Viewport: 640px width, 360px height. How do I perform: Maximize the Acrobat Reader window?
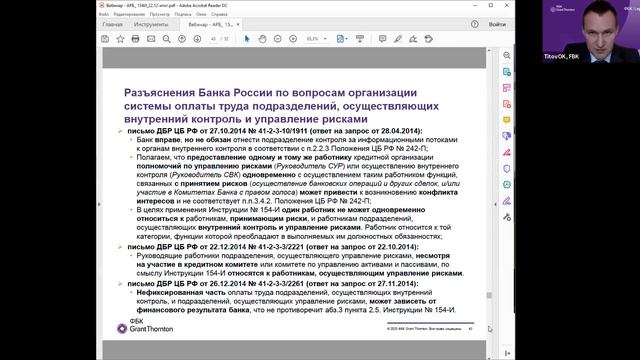pyautogui.click(x=491, y=5)
